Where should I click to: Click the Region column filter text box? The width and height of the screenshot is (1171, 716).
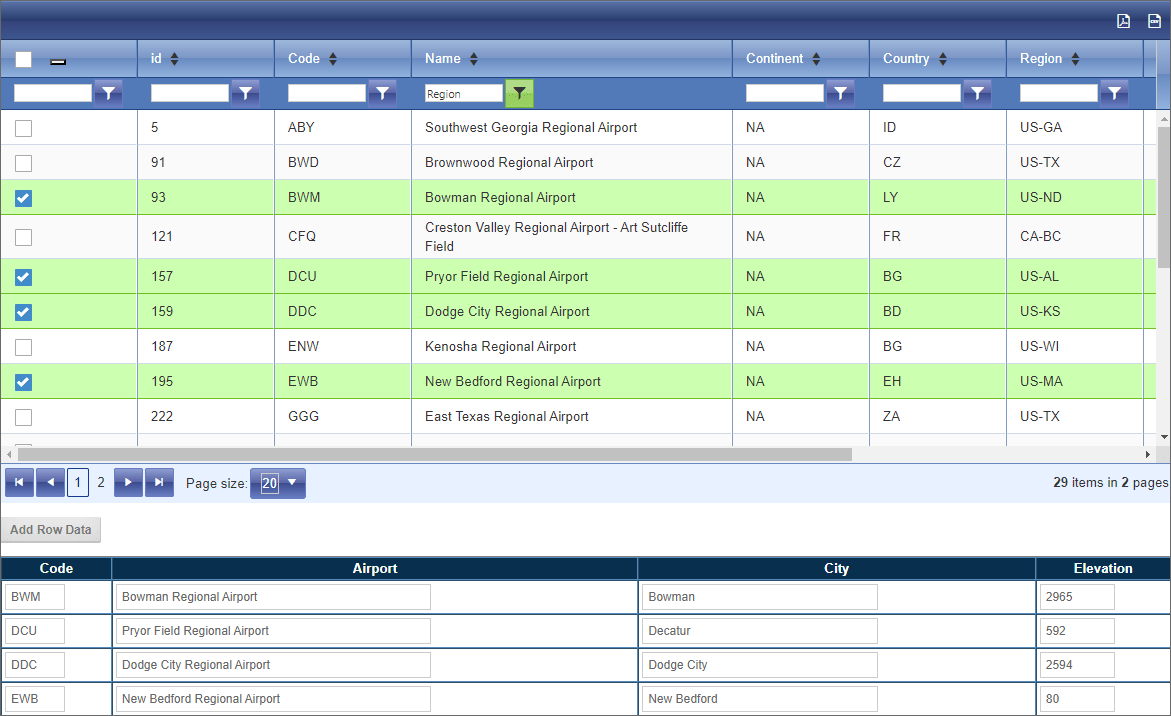(1059, 93)
